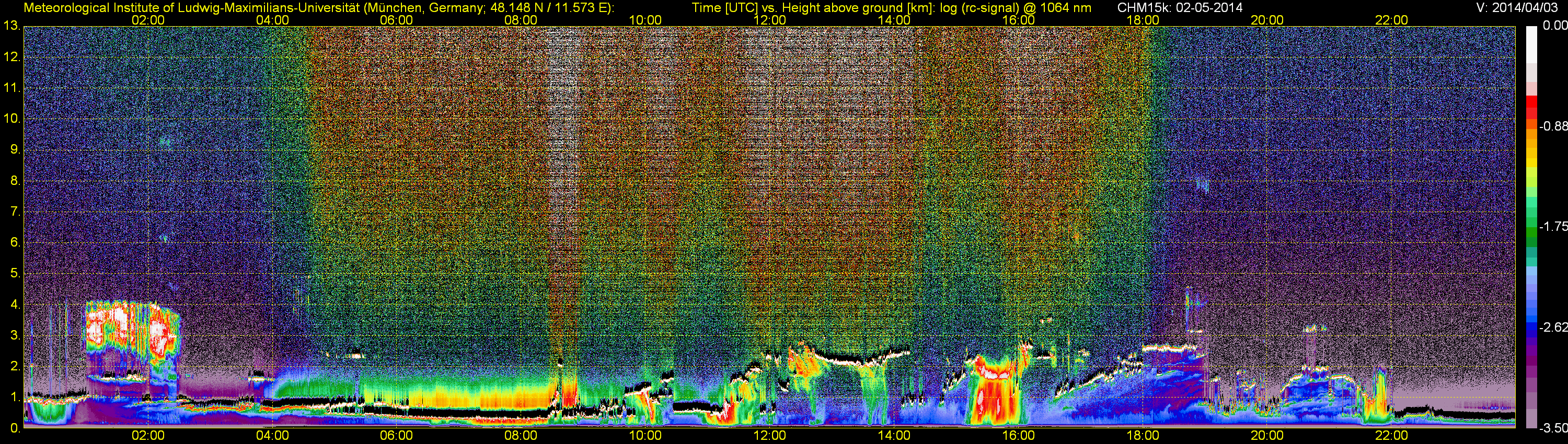Click the 4 km height axis label

point(15,305)
